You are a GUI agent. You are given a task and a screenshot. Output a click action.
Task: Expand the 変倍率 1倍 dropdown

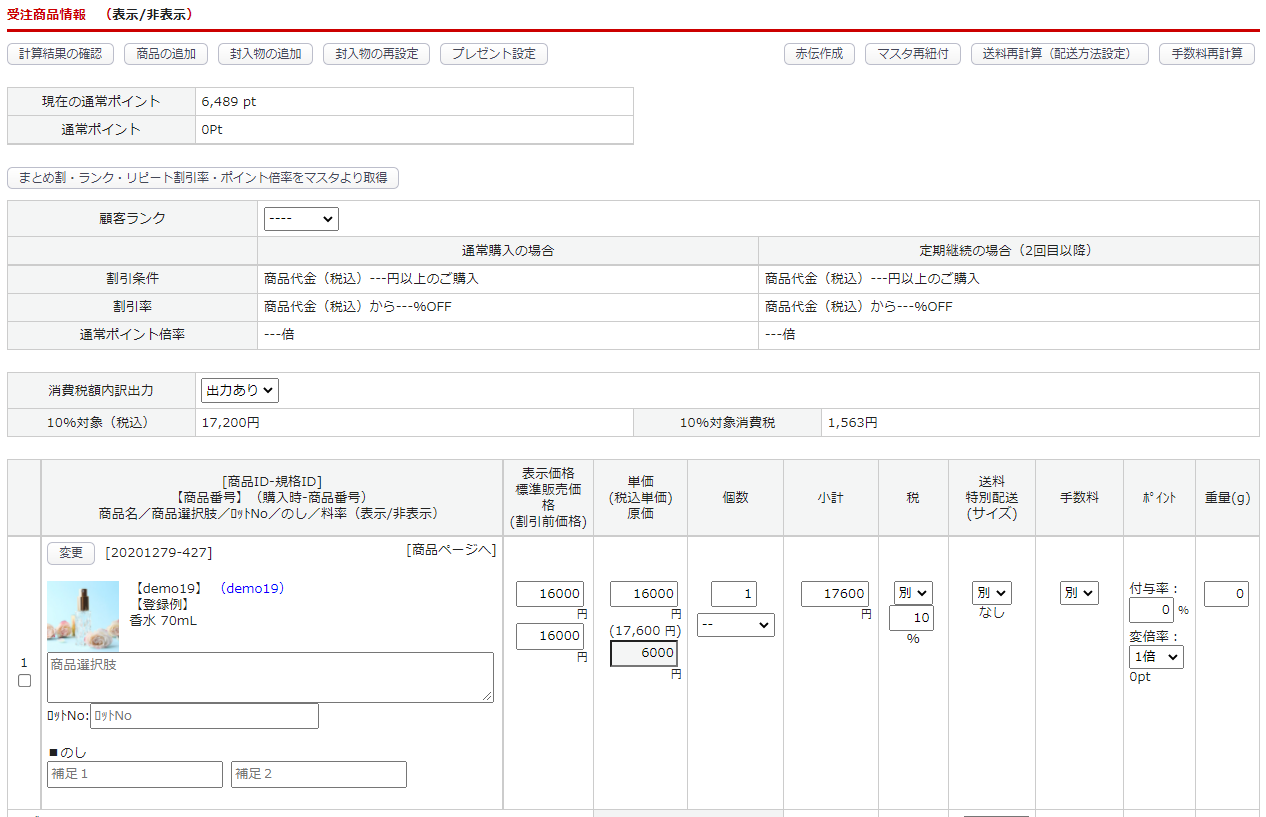click(x=1155, y=657)
